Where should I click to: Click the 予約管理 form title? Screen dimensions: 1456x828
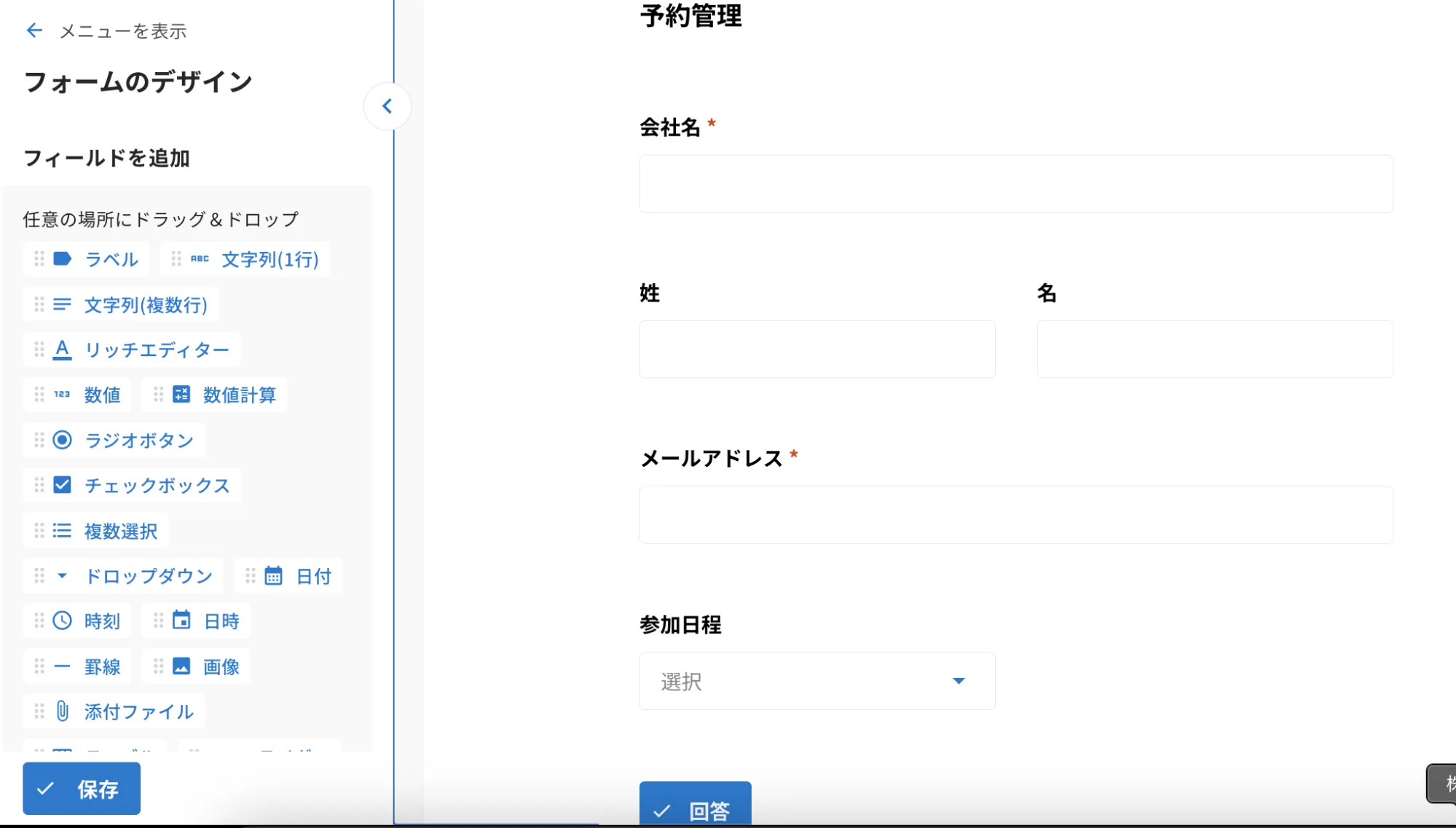pos(691,15)
